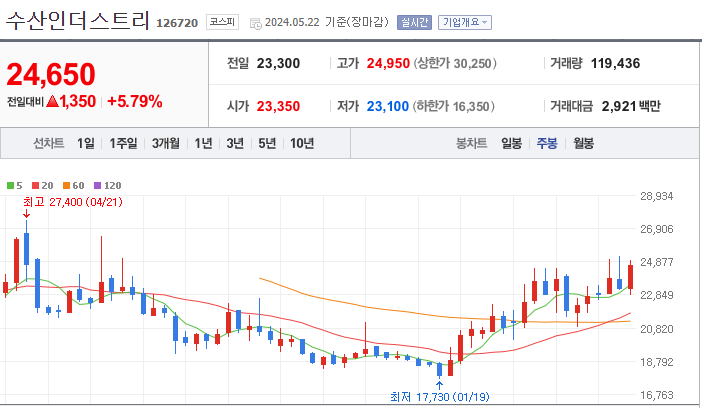Click the previous close value 23,300
Screen dimensions: 702x408
(278, 64)
